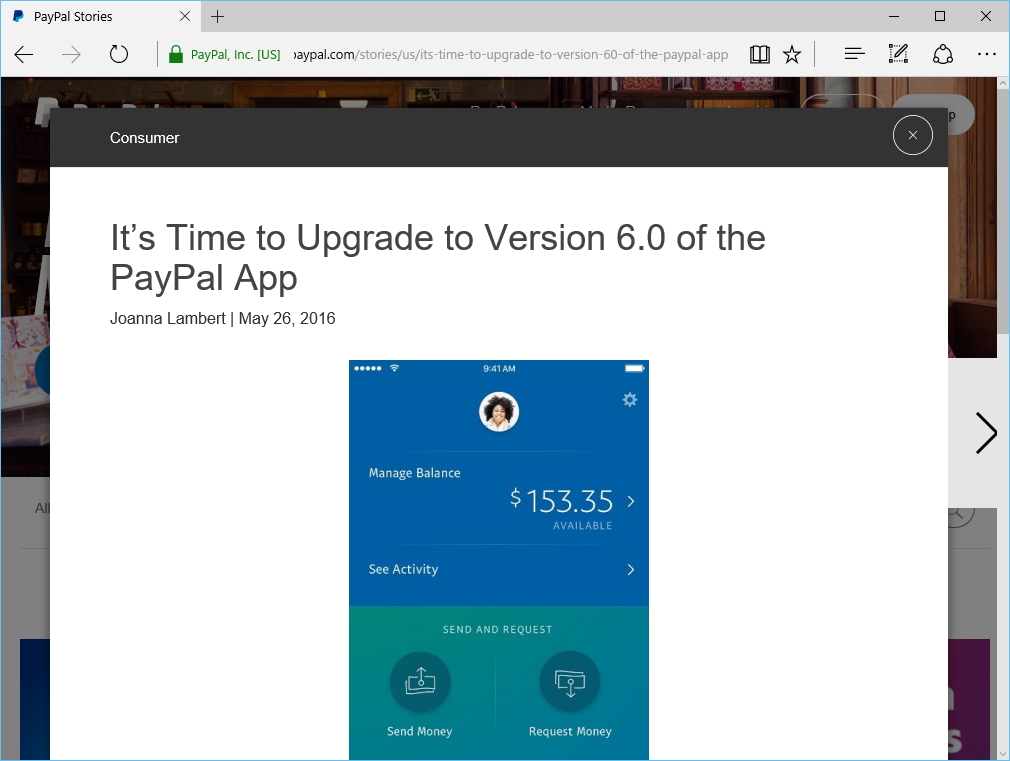The image size is (1010, 761).
Task: Add this page to favorites
Action: [792, 54]
